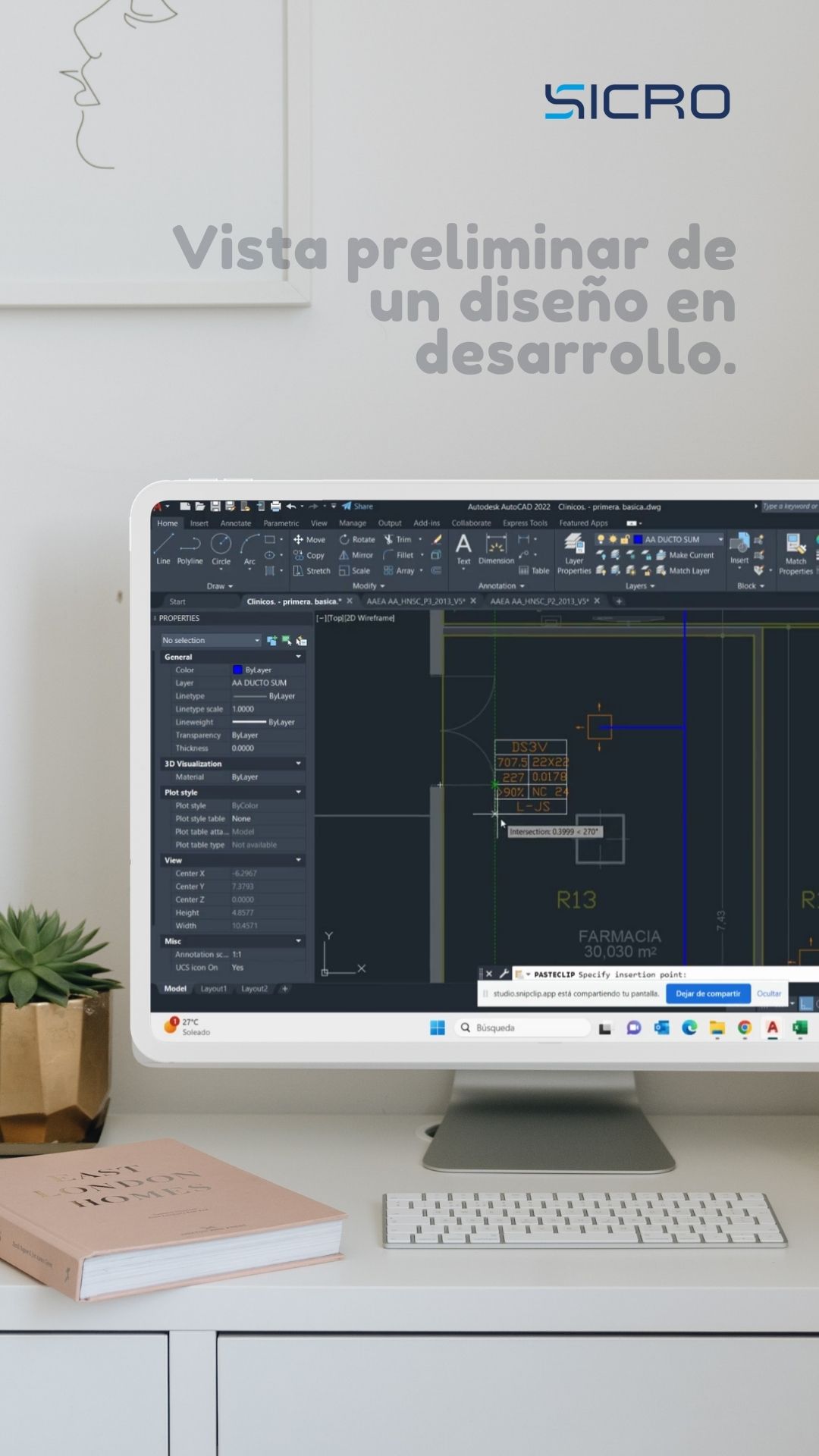
Task: Click the Polyline tool
Action: tap(190, 548)
